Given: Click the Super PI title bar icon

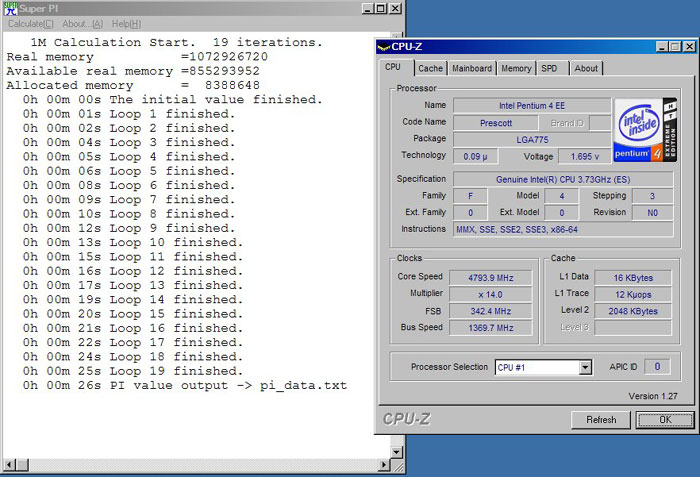Looking at the screenshot, I should click(x=10, y=8).
